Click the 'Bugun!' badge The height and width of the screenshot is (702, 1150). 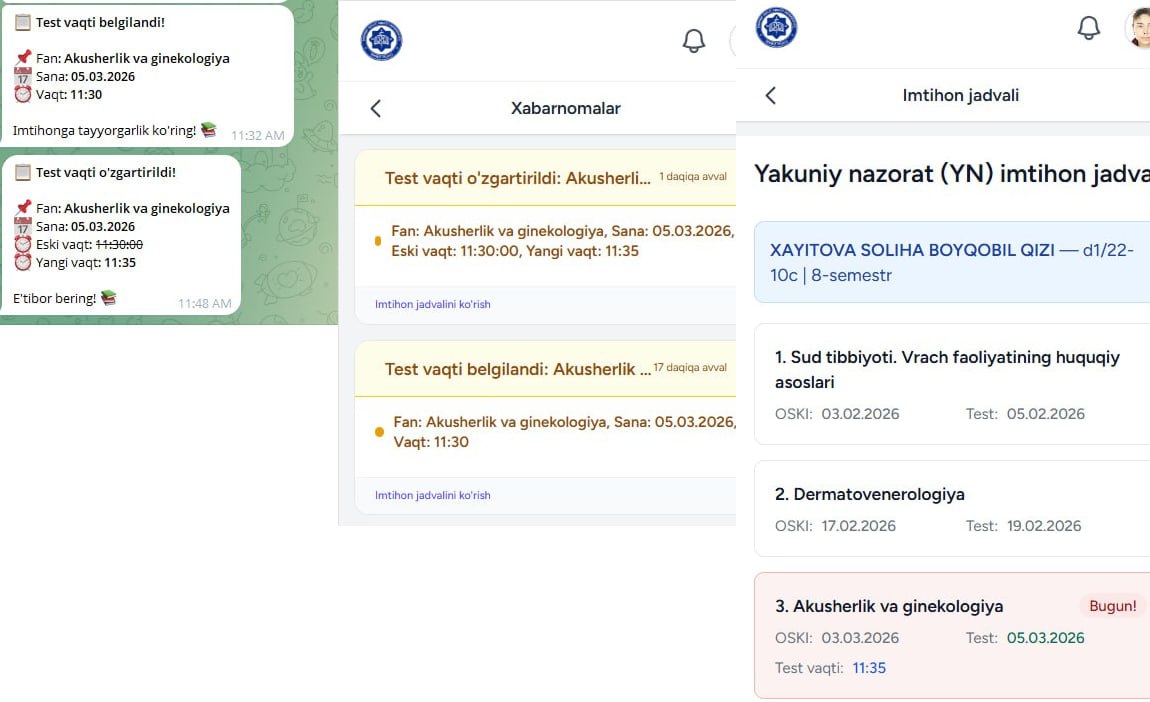pyautogui.click(x=1112, y=606)
